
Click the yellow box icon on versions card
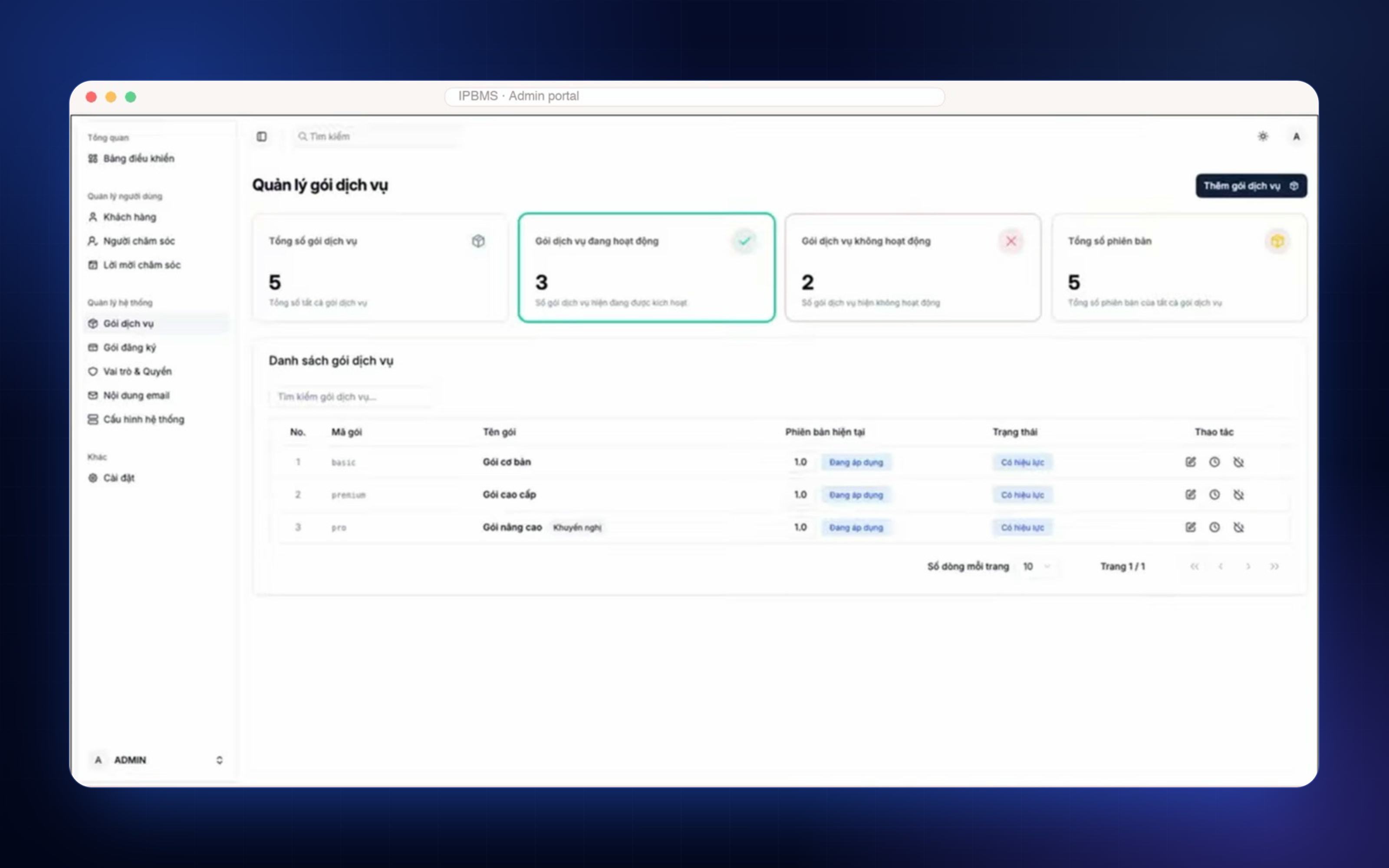[x=1277, y=241]
